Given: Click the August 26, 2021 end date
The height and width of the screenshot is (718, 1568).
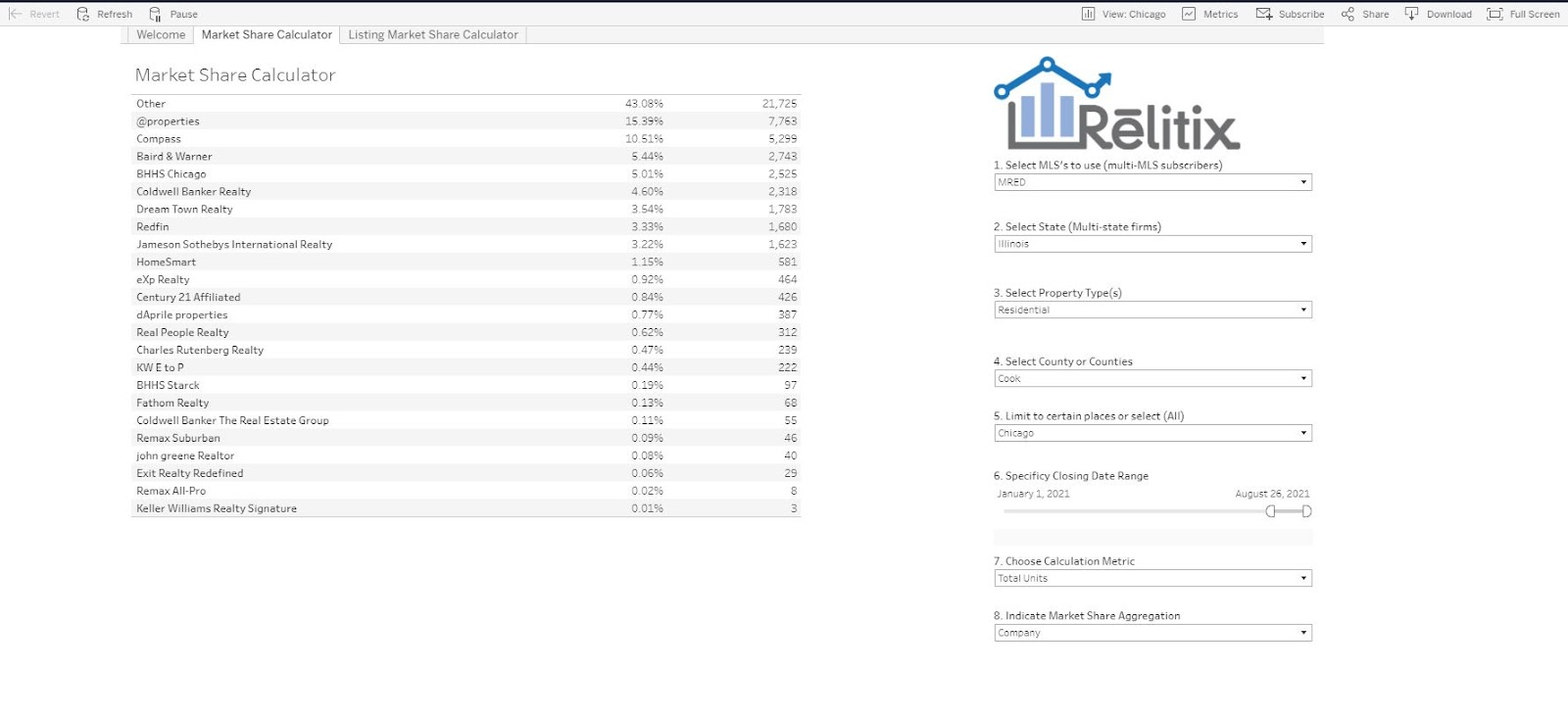Looking at the screenshot, I should [x=1272, y=494].
